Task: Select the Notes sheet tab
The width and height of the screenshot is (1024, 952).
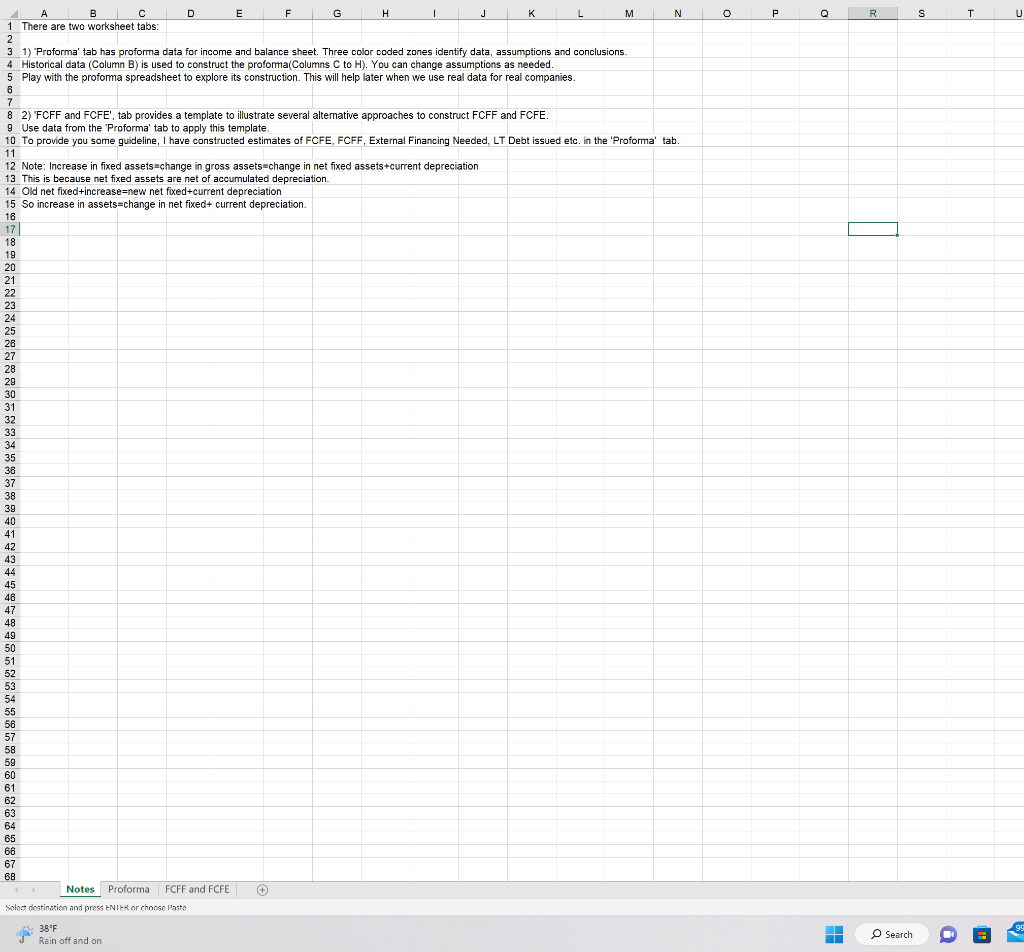Action: click(x=80, y=889)
